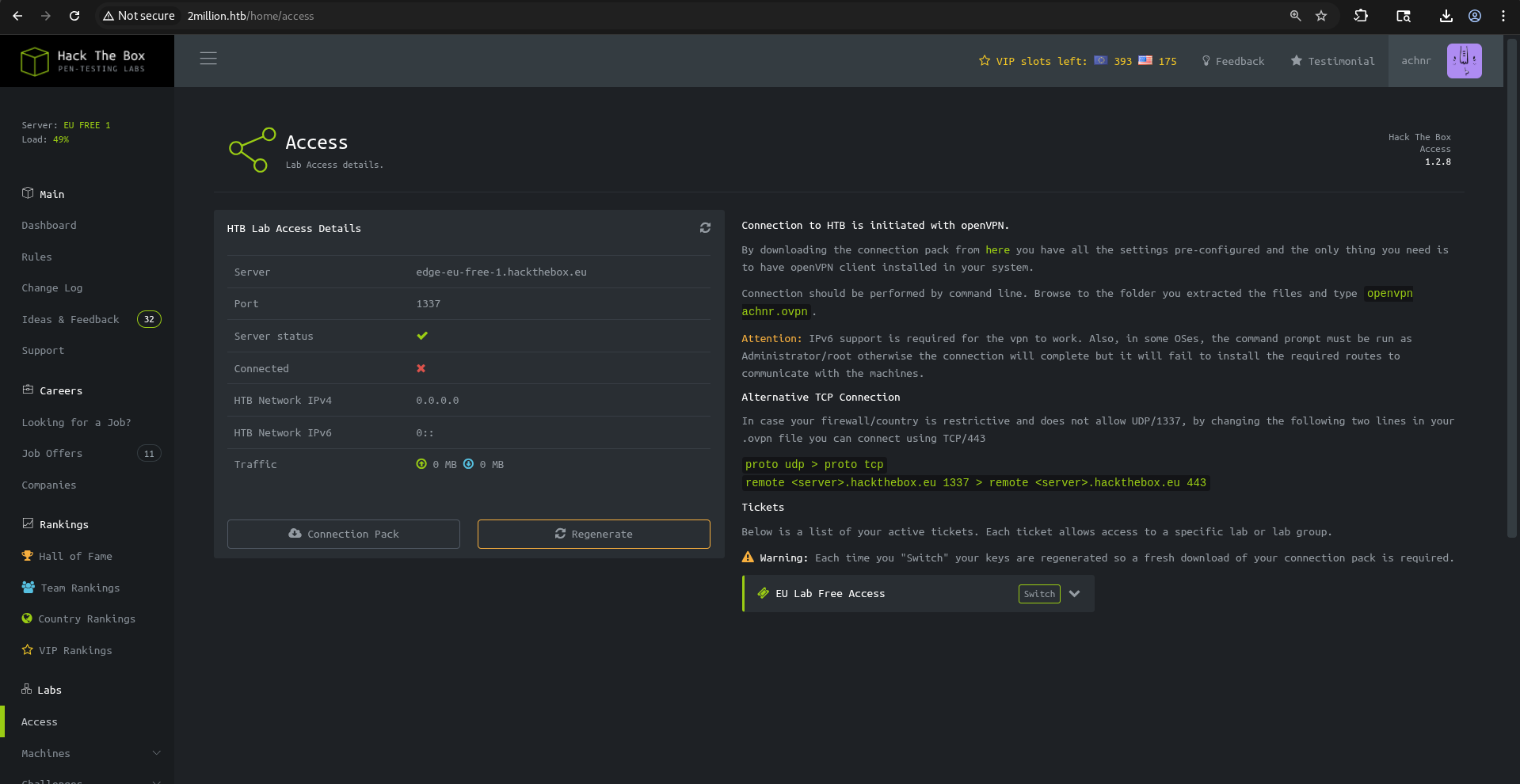Click the IPv4 value 0.0.0.0
The height and width of the screenshot is (784, 1520).
point(437,401)
